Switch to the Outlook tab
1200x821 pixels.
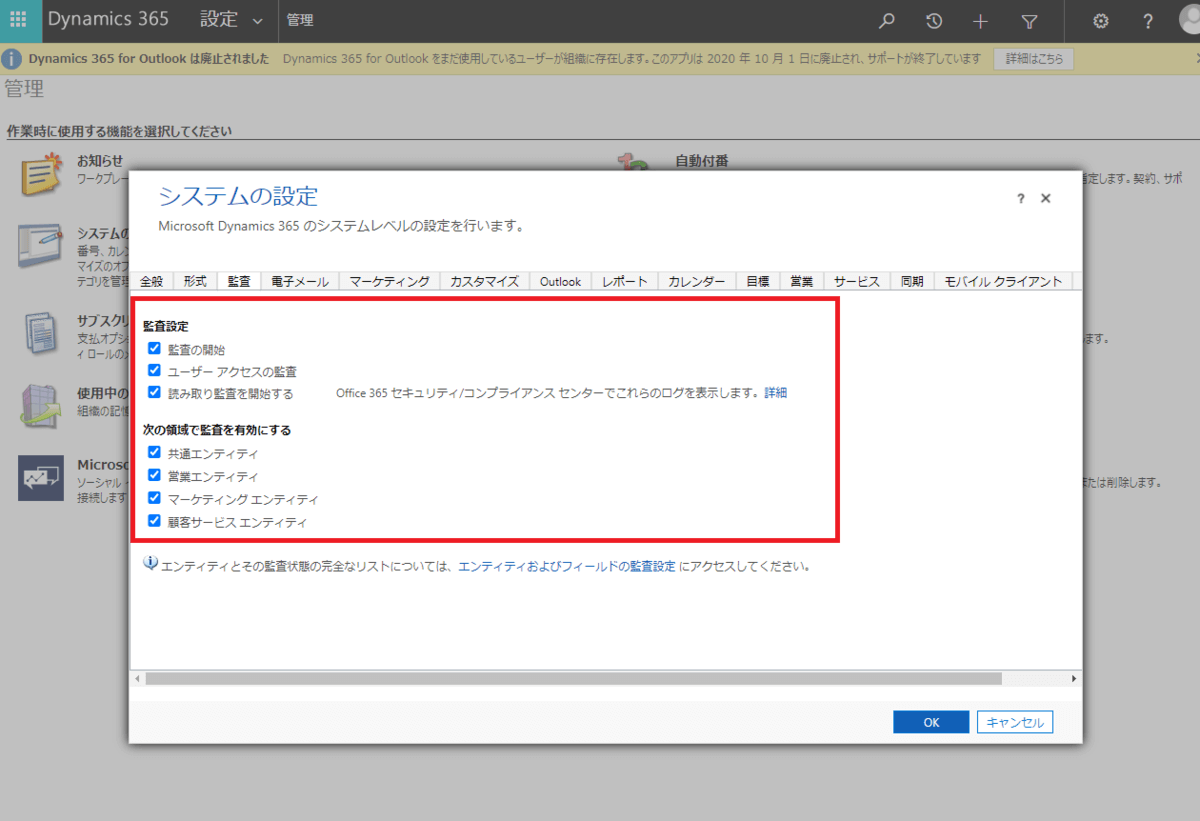pos(560,281)
